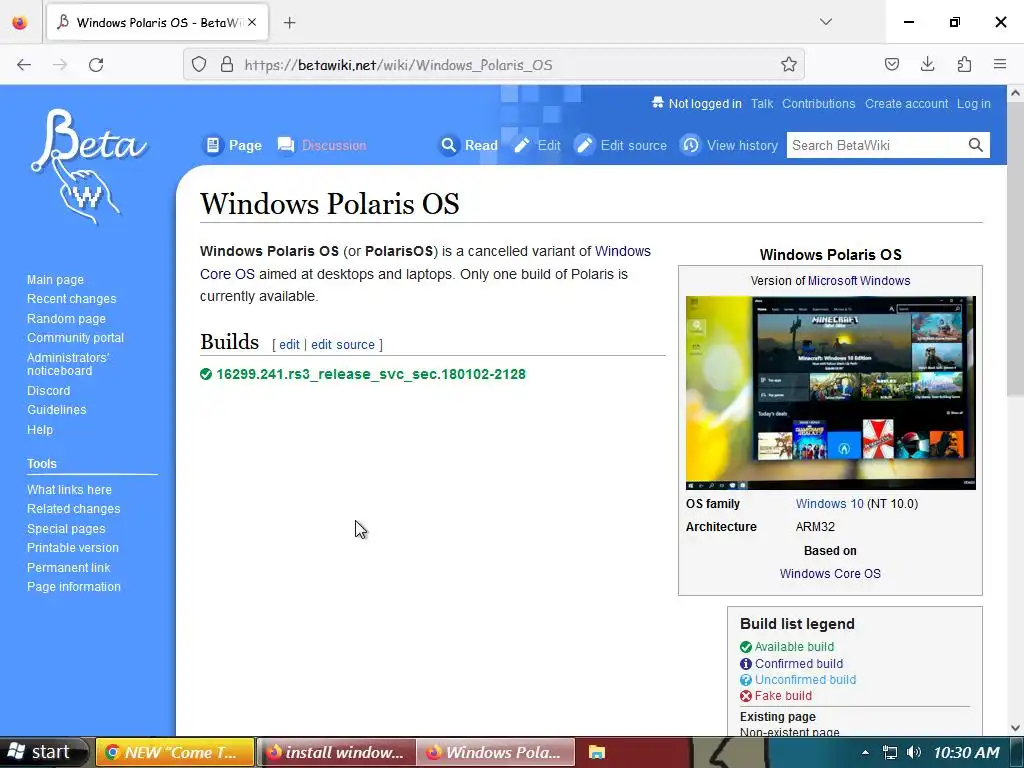Open the Pocket save icon
This screenshot has height=768, width=1024.
(x=891, y=65)
